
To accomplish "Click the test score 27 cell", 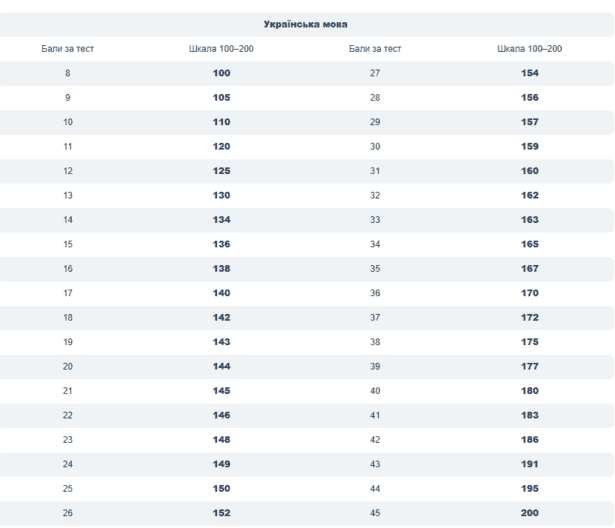I will (375, 73).
